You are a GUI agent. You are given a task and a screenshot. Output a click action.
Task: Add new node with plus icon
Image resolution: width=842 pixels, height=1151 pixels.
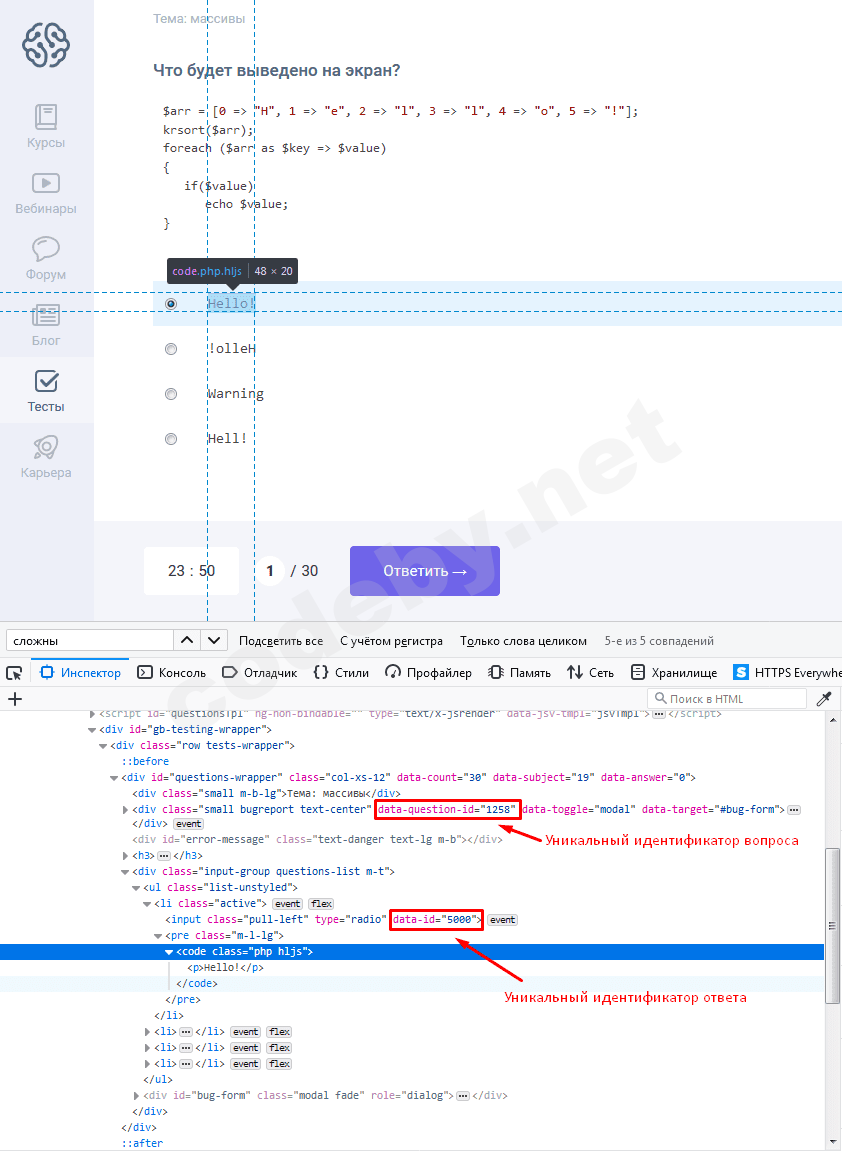coord(15,699)
